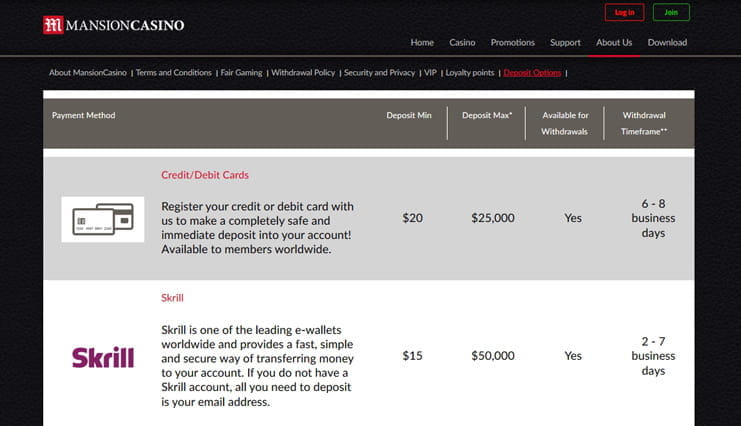Image resolution: width=741 pixels, height=426 pixels.
Task: Open the Loyalty points link
Action: coord(470,73)
